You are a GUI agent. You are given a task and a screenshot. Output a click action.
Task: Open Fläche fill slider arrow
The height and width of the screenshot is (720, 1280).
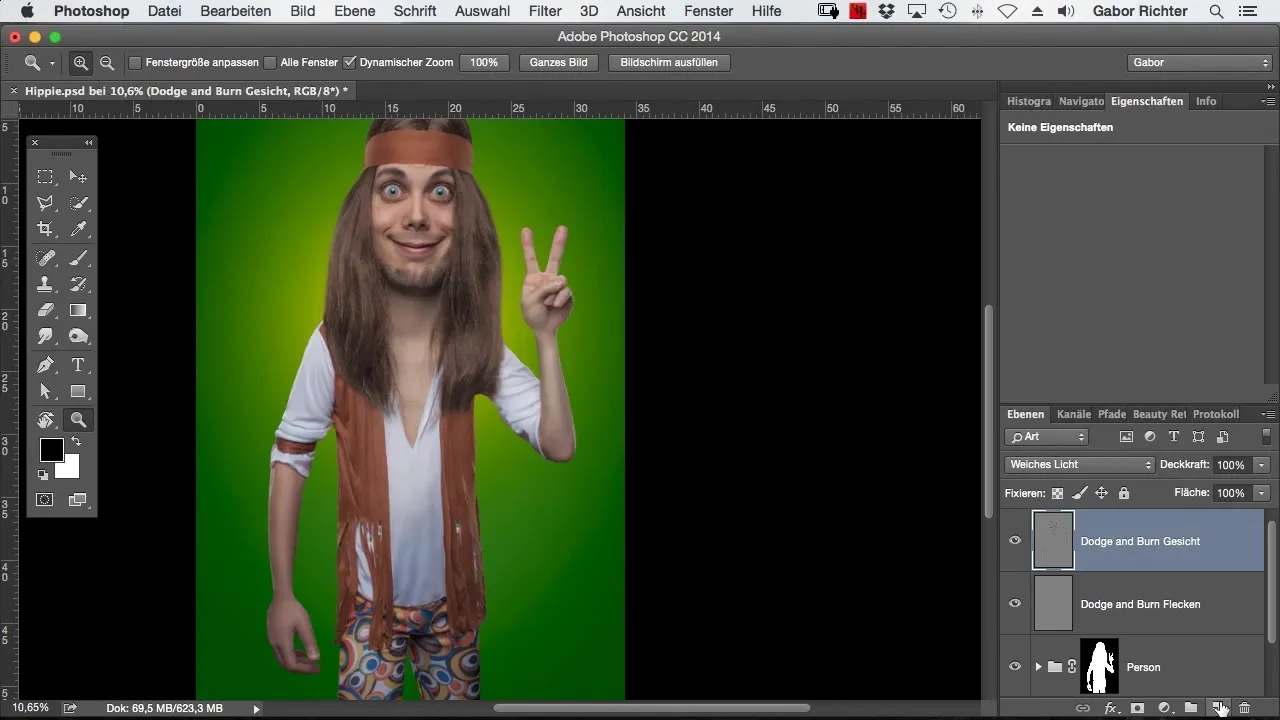click(x=1261, y=493)
